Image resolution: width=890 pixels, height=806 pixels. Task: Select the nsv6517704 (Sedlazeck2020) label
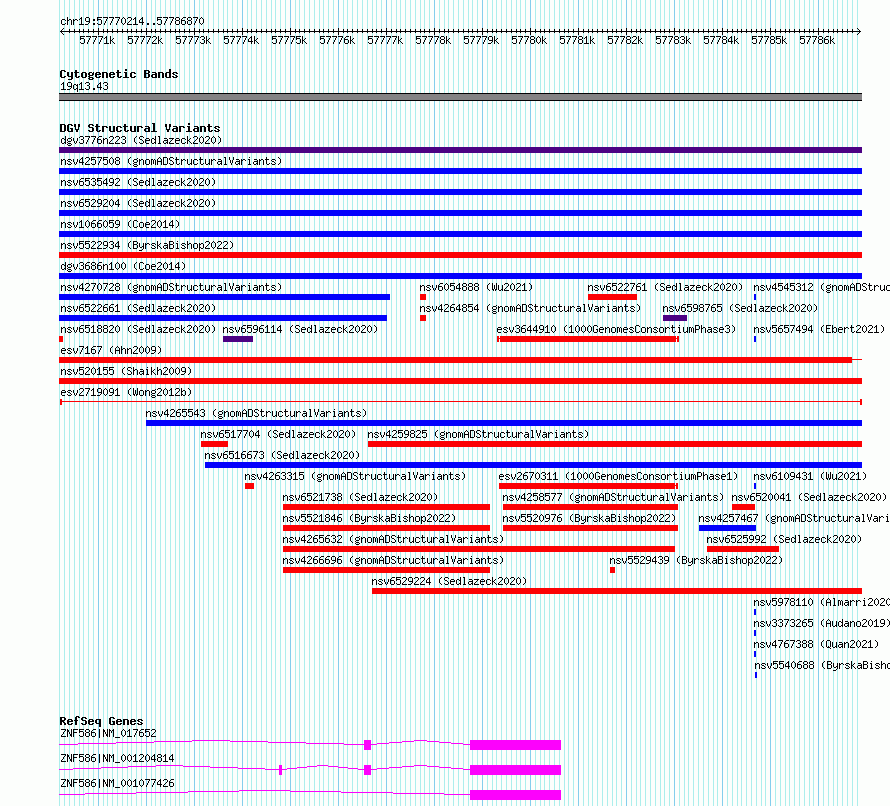point(278,434)
